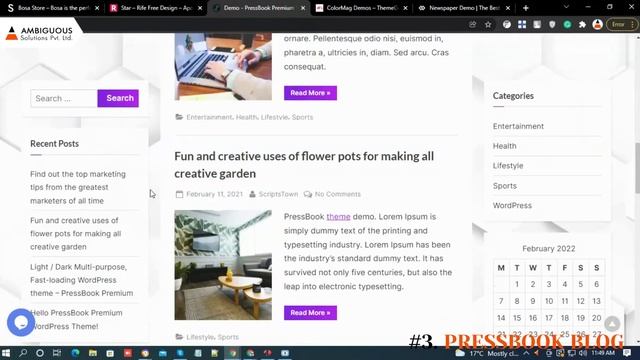This screenshot has height=360, width=640.
Task: Open the Chrome extensions puzzle icon
Action: 582,24
